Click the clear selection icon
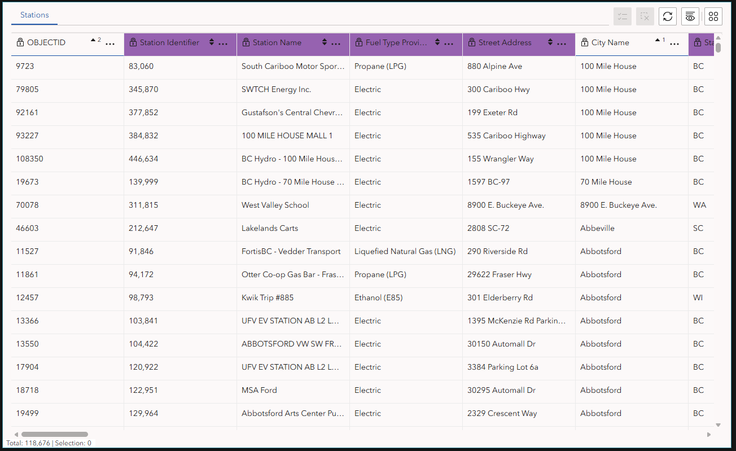The width and height of the screenshot is (736, 451). [x=645, y=16]
